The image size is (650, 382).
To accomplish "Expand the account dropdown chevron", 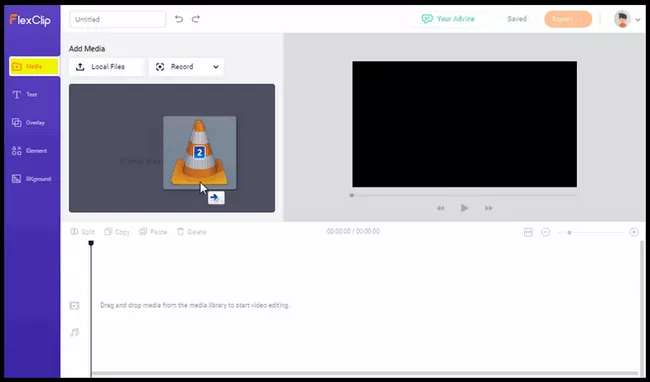I will [x=638, y=19].
